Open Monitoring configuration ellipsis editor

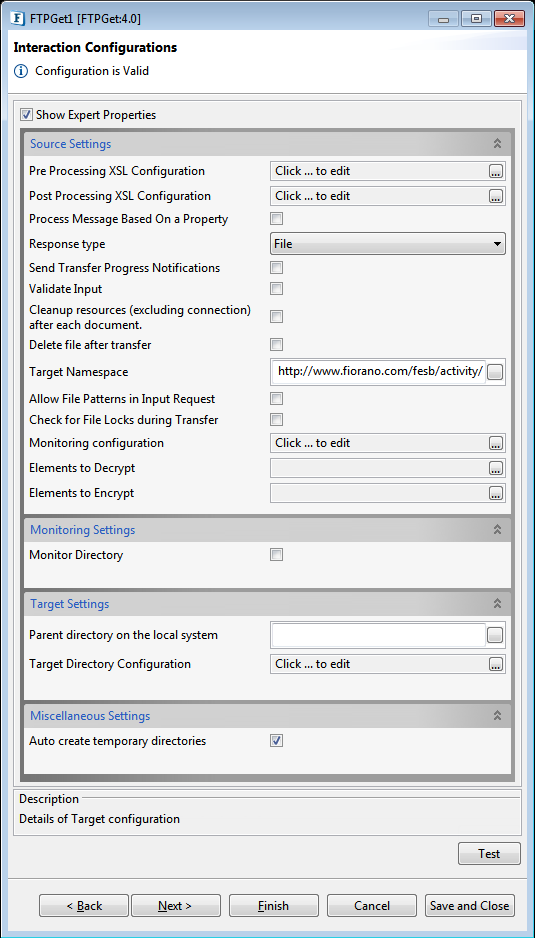[x=496, y=443]
